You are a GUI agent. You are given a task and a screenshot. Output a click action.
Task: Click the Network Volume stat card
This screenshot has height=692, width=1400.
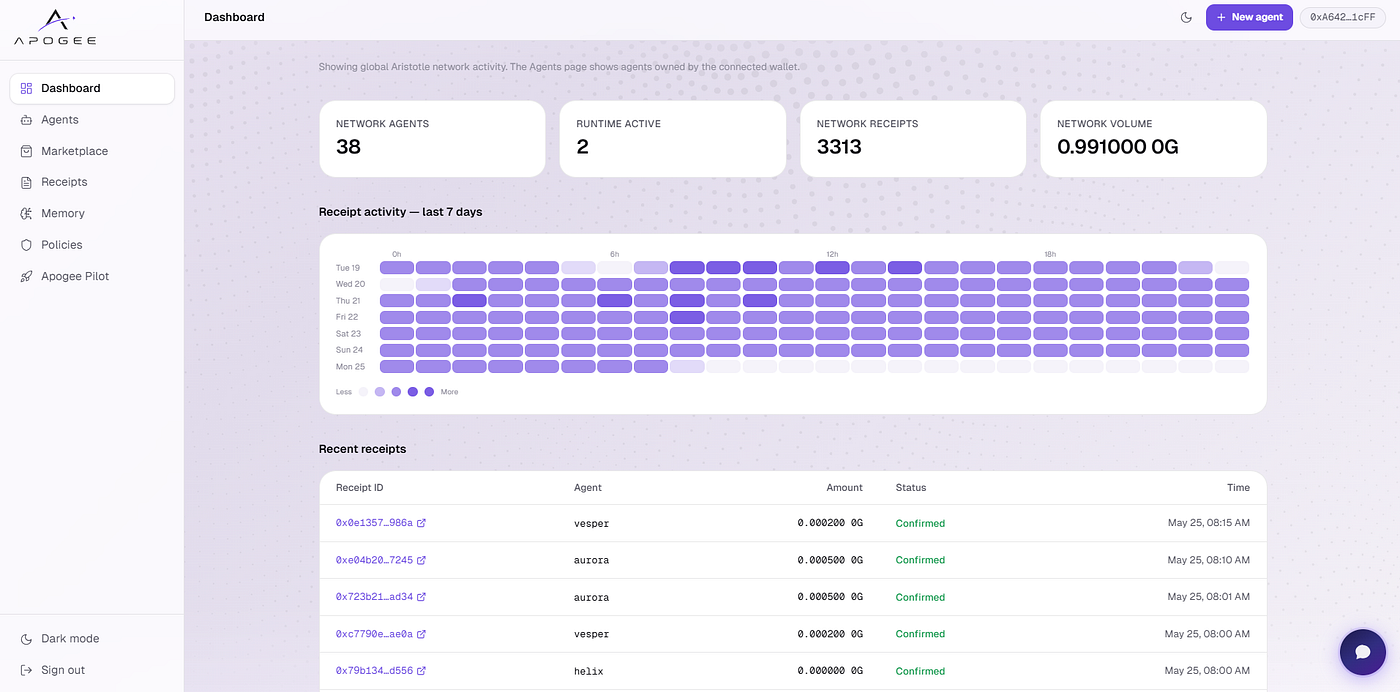click(x=1154, y=139)
